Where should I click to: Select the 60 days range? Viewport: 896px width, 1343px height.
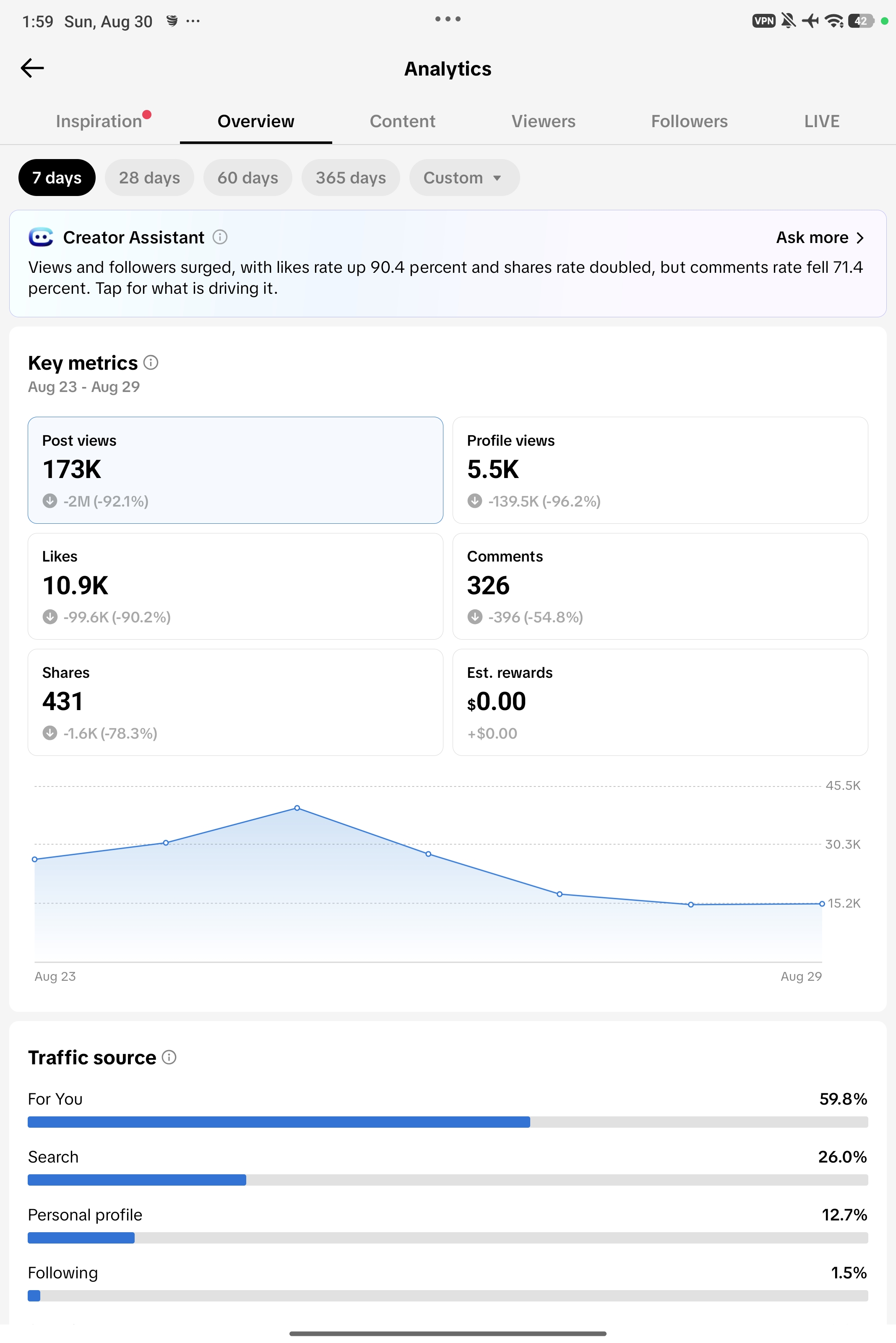(x=247, y=178)
